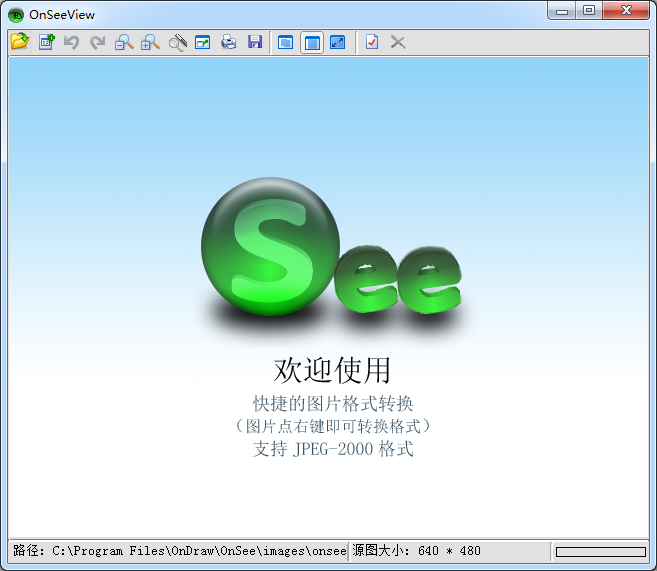The width and height of the screenshot is (657, 571).
Task: Click the 欢迎使用 welcome text in the image
Action: [x=332, y=370]
